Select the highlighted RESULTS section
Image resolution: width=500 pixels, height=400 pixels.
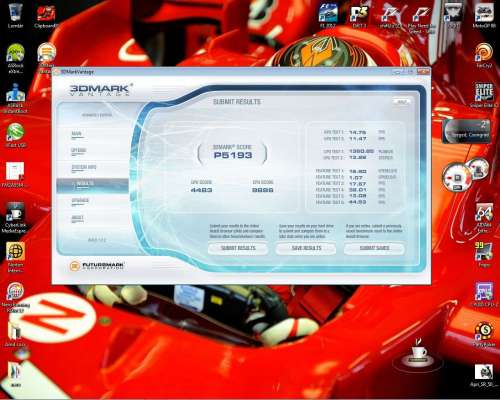coord(92,186)
